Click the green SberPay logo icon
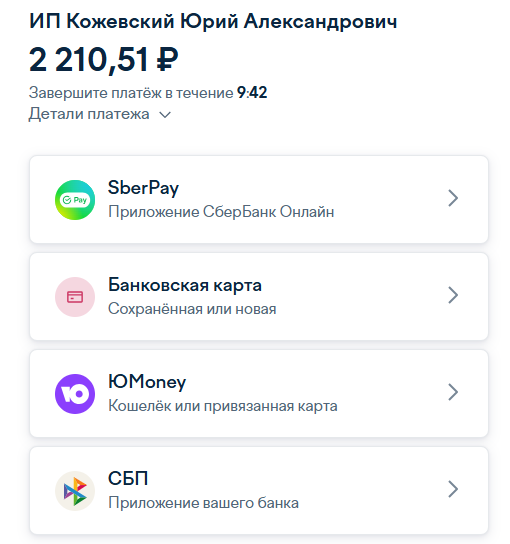This screenshot has width=510, height=544. [x=75, y=200]
